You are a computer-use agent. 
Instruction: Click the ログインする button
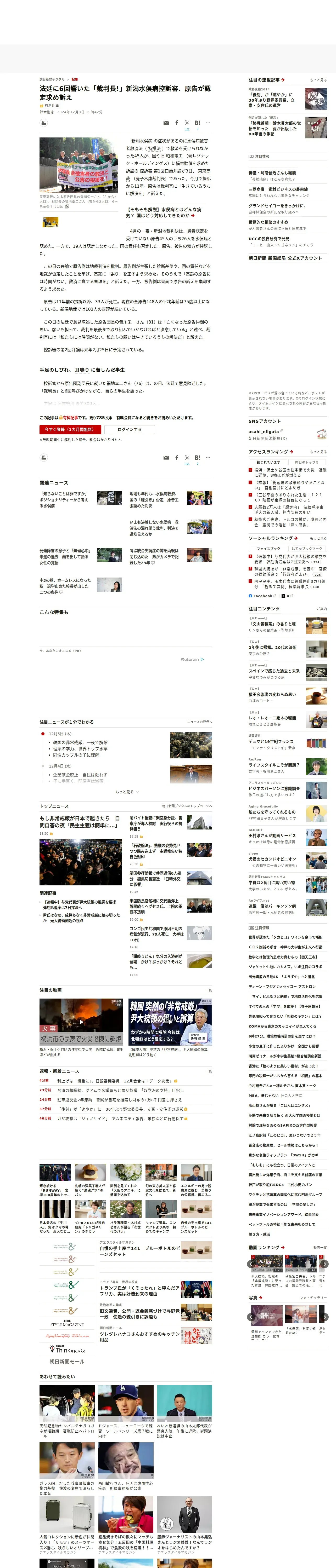tap(129, 429)
